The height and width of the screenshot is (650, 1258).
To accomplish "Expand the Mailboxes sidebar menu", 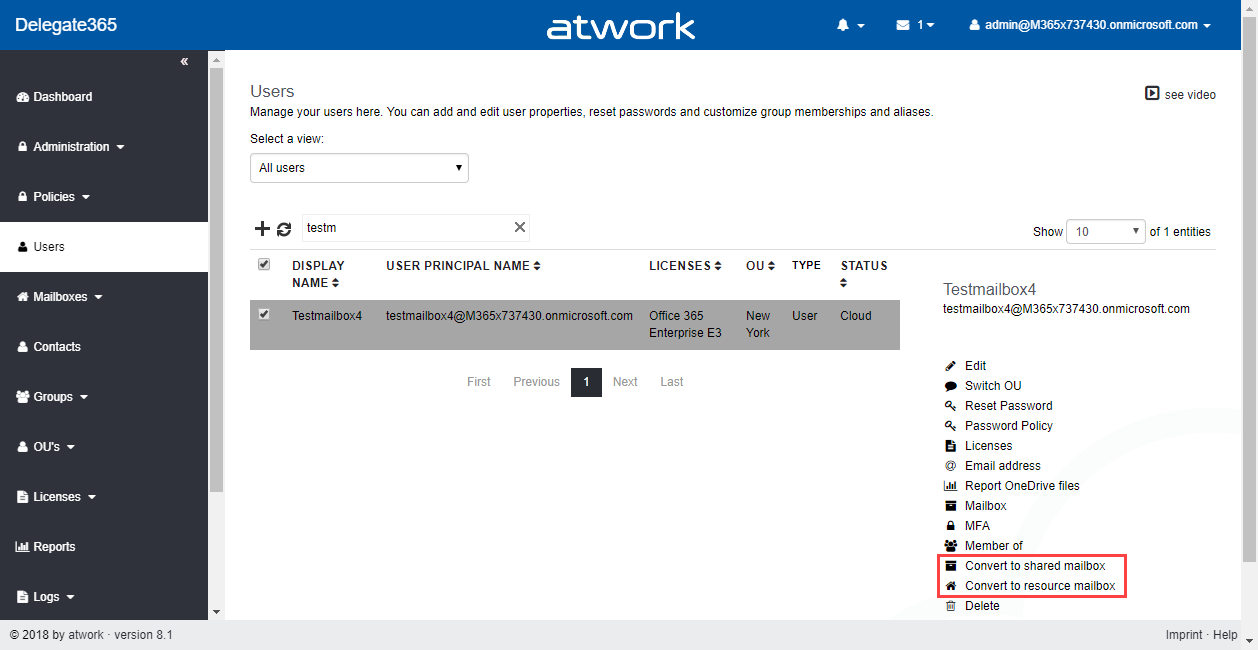I will [x=61, y=297].
